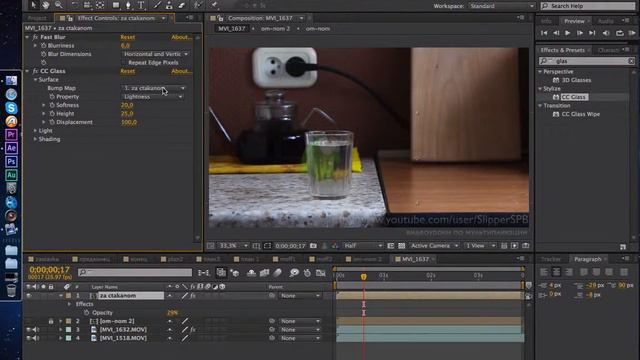The image size is (640, 360).
Task: Open the Active Camera view dropdown
Action: [434, 246]
